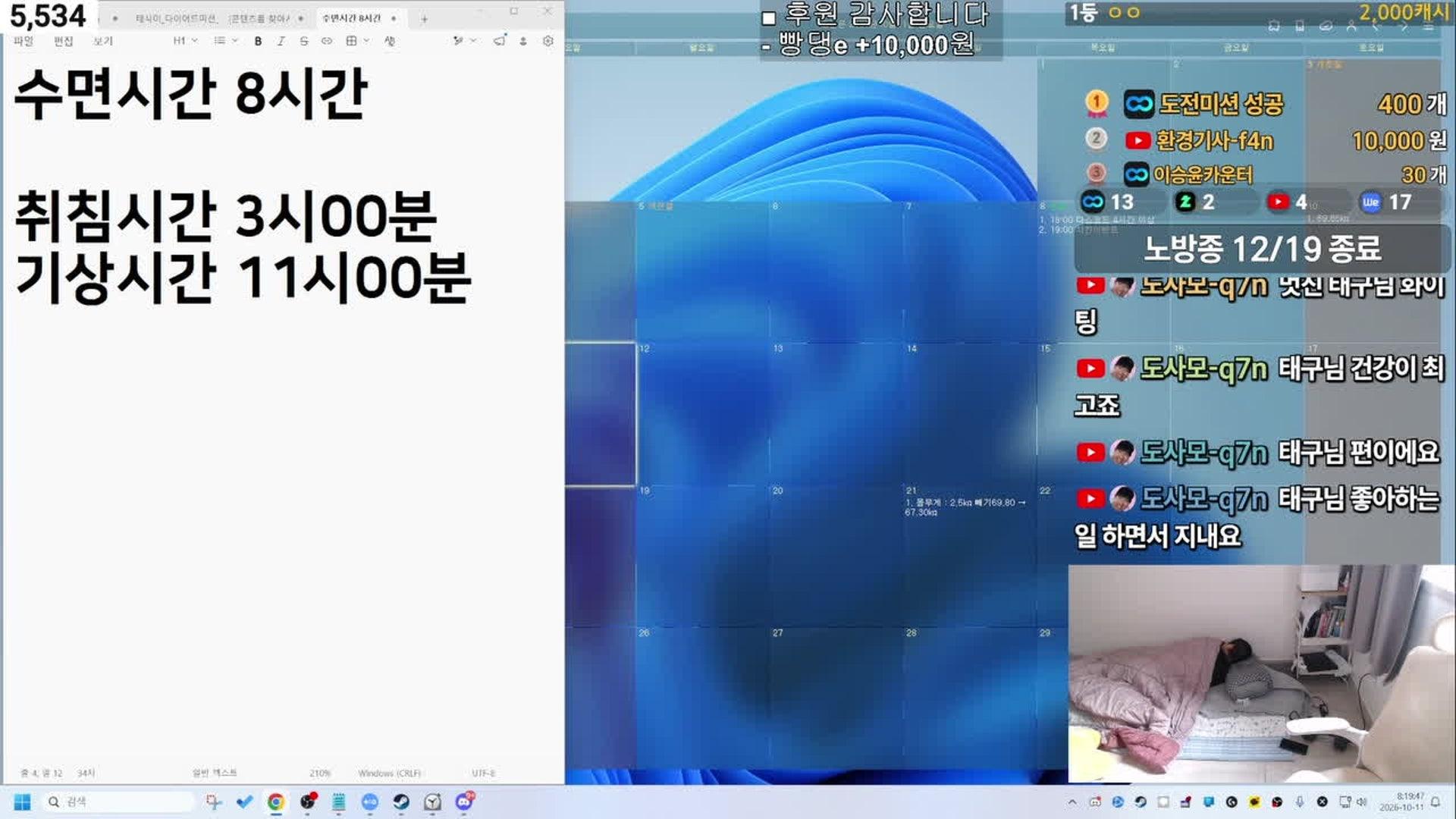
Task: Open Steam from the taskbar
Action: pos(401,802)
